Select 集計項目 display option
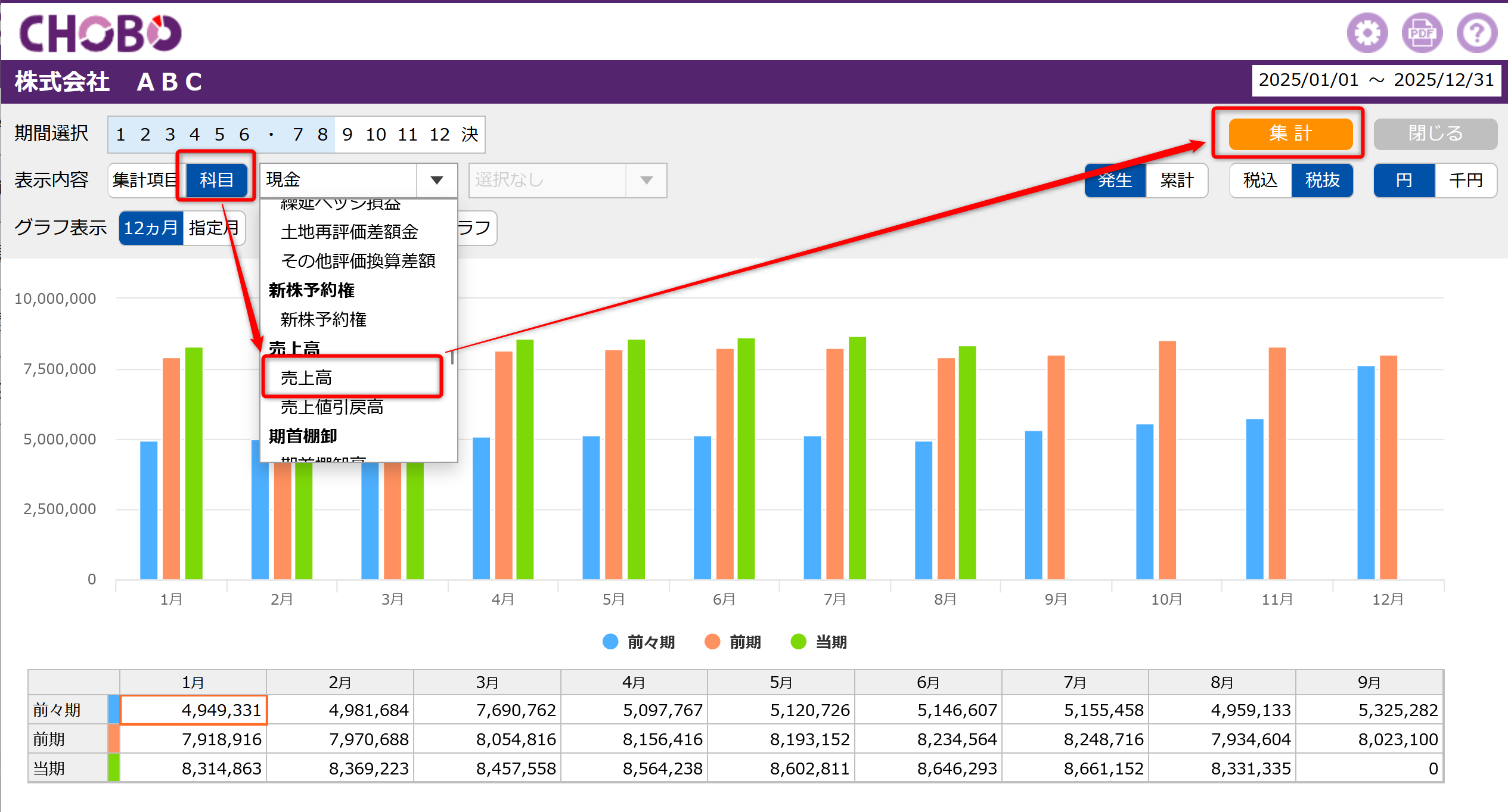 (x=145, y=180)
